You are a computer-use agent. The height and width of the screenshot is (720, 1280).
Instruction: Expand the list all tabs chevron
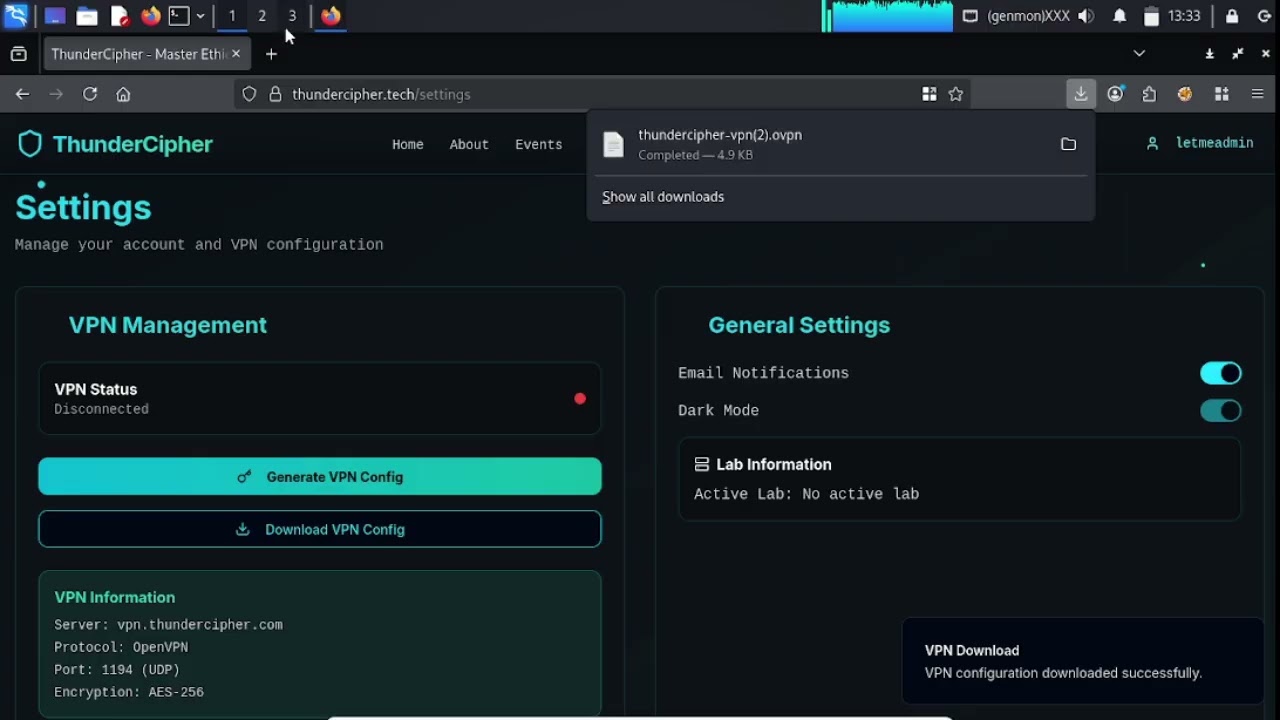tap(1139, 53)
